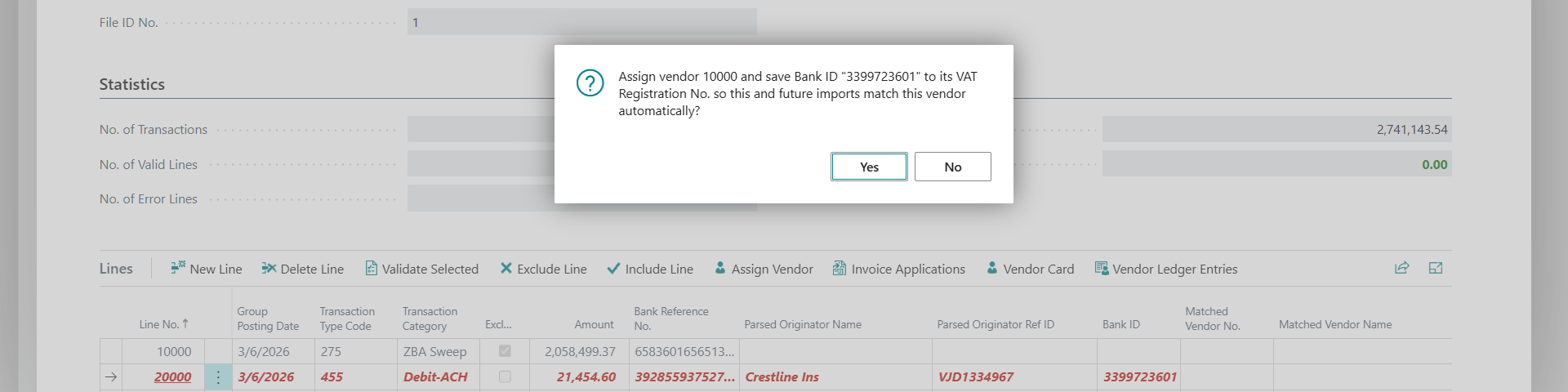Sort by Line No. column header
The image size is (1568, 392).
163,324
